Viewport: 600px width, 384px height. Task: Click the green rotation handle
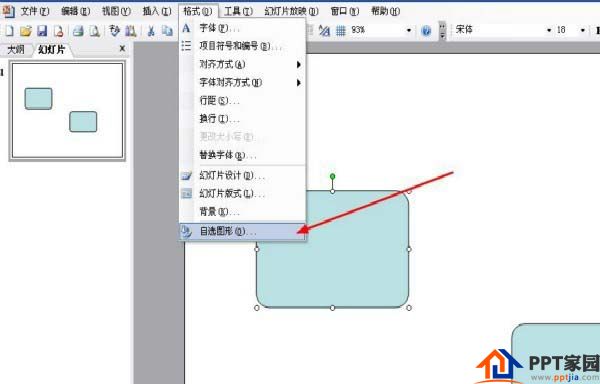pos(333,176)
